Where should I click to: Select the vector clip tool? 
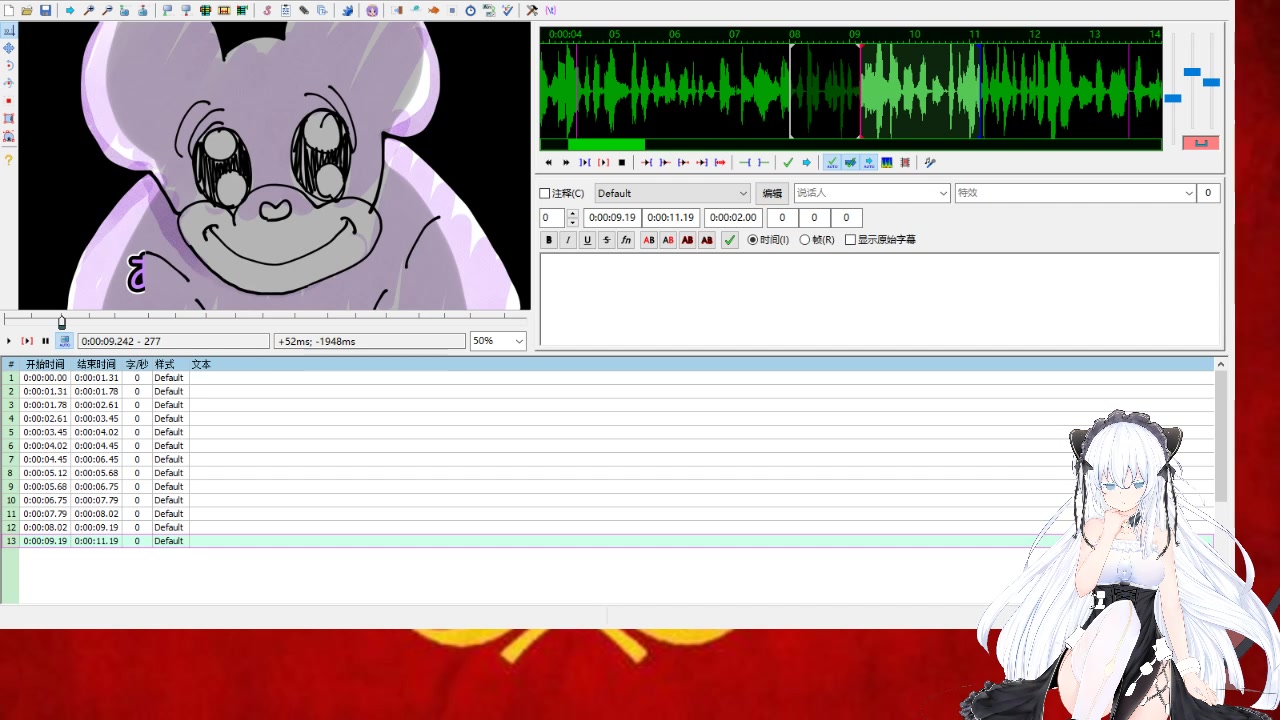(9, 136)
